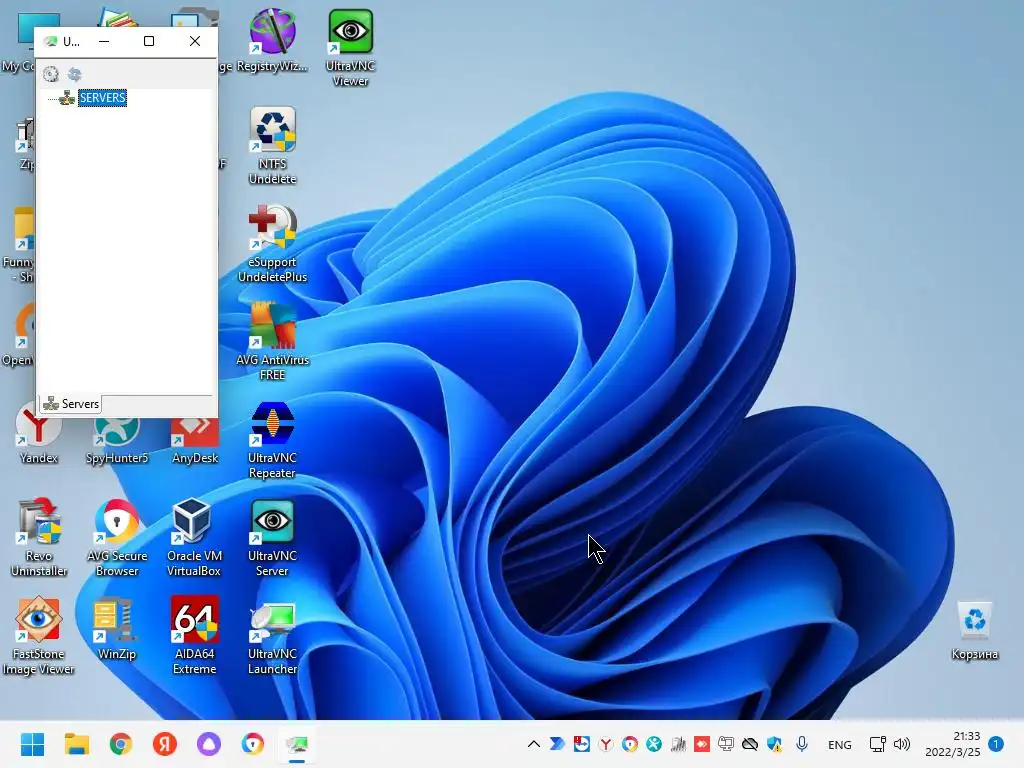The height and width of the screenshot is (768, 1024).
Task: Open AVG Secure Browser desktop icon
Action: click(x=117, y=537)
